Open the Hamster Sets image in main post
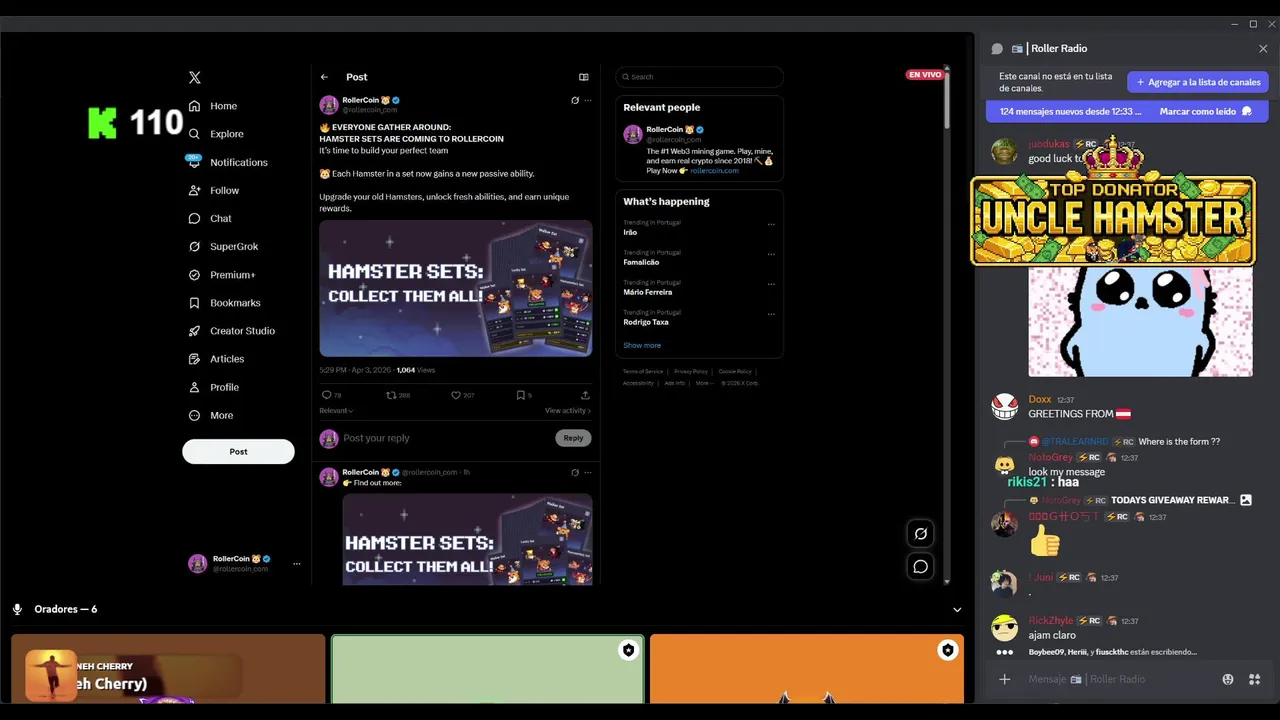 pos(456,289)
